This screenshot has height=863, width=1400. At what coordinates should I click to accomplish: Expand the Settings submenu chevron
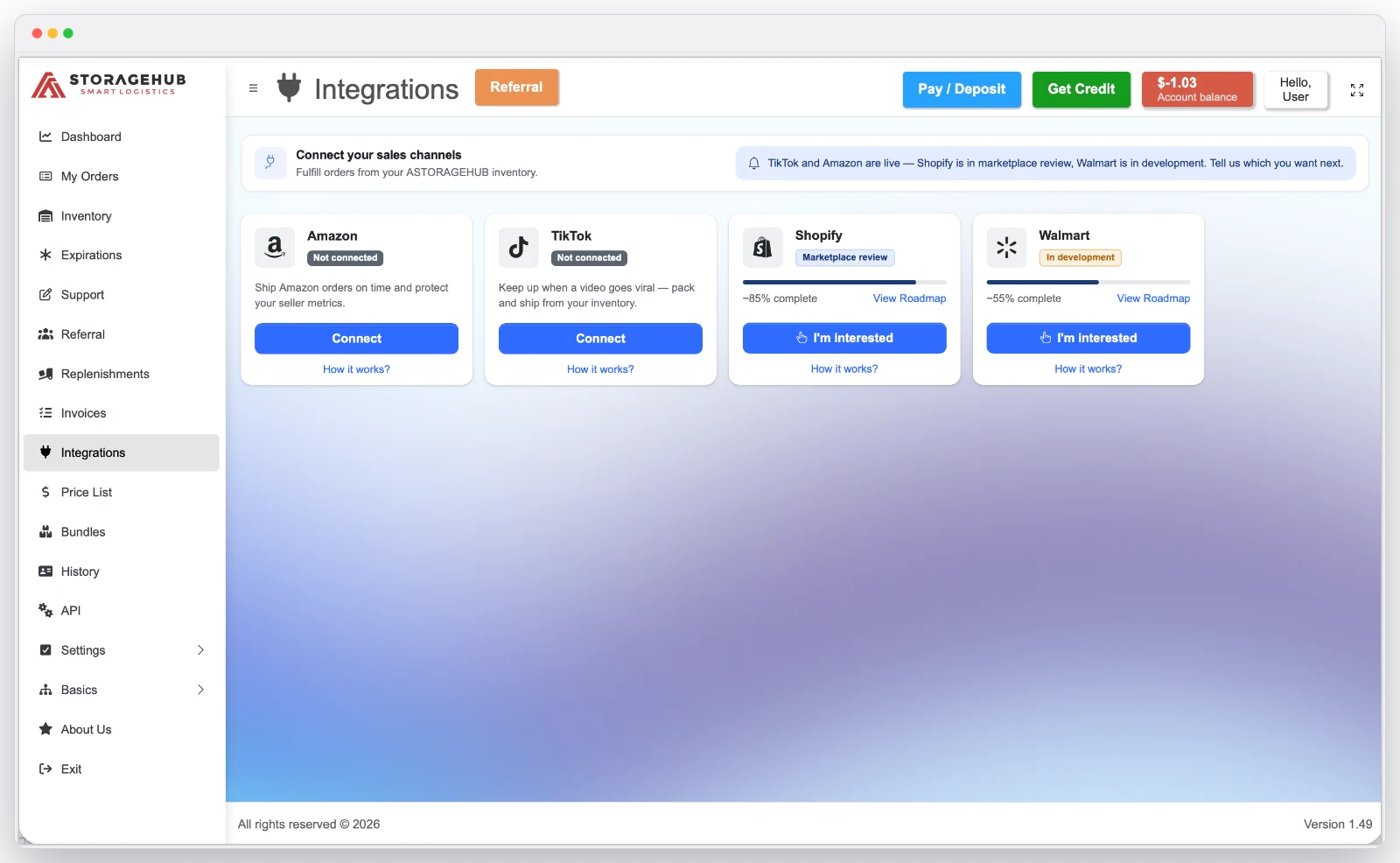click(200, 650)
